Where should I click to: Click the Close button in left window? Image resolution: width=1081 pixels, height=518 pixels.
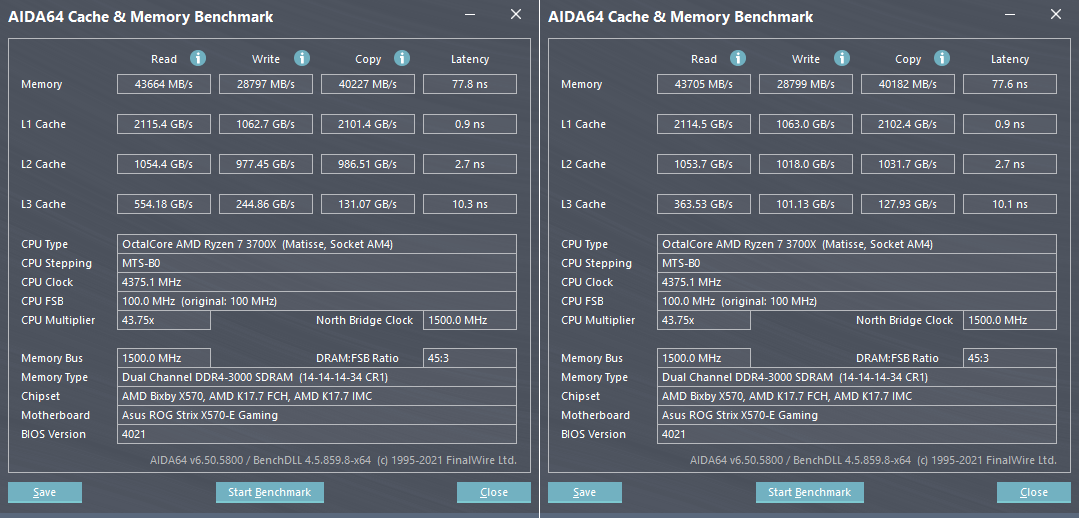pyautogui.click(x=494, y=492)
